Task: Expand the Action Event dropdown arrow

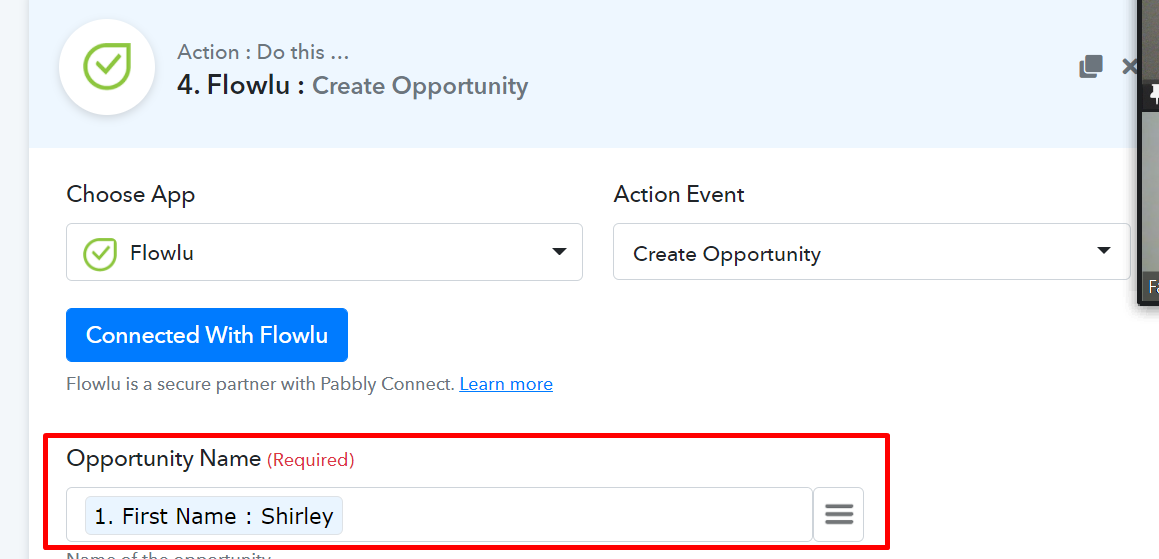Action: point(1104,251)
